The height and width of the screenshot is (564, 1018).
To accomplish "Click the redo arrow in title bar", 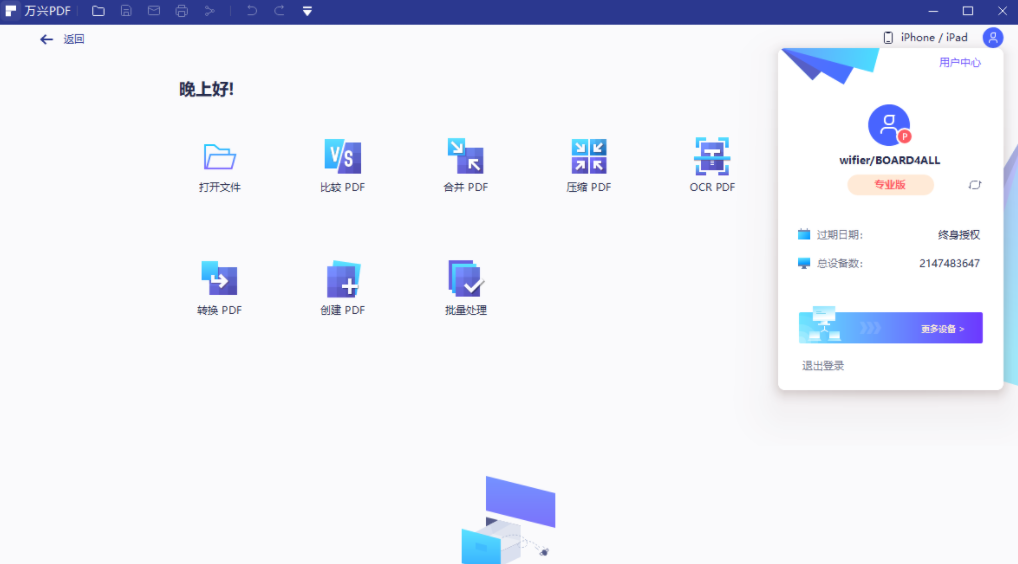I will [279, 11].
